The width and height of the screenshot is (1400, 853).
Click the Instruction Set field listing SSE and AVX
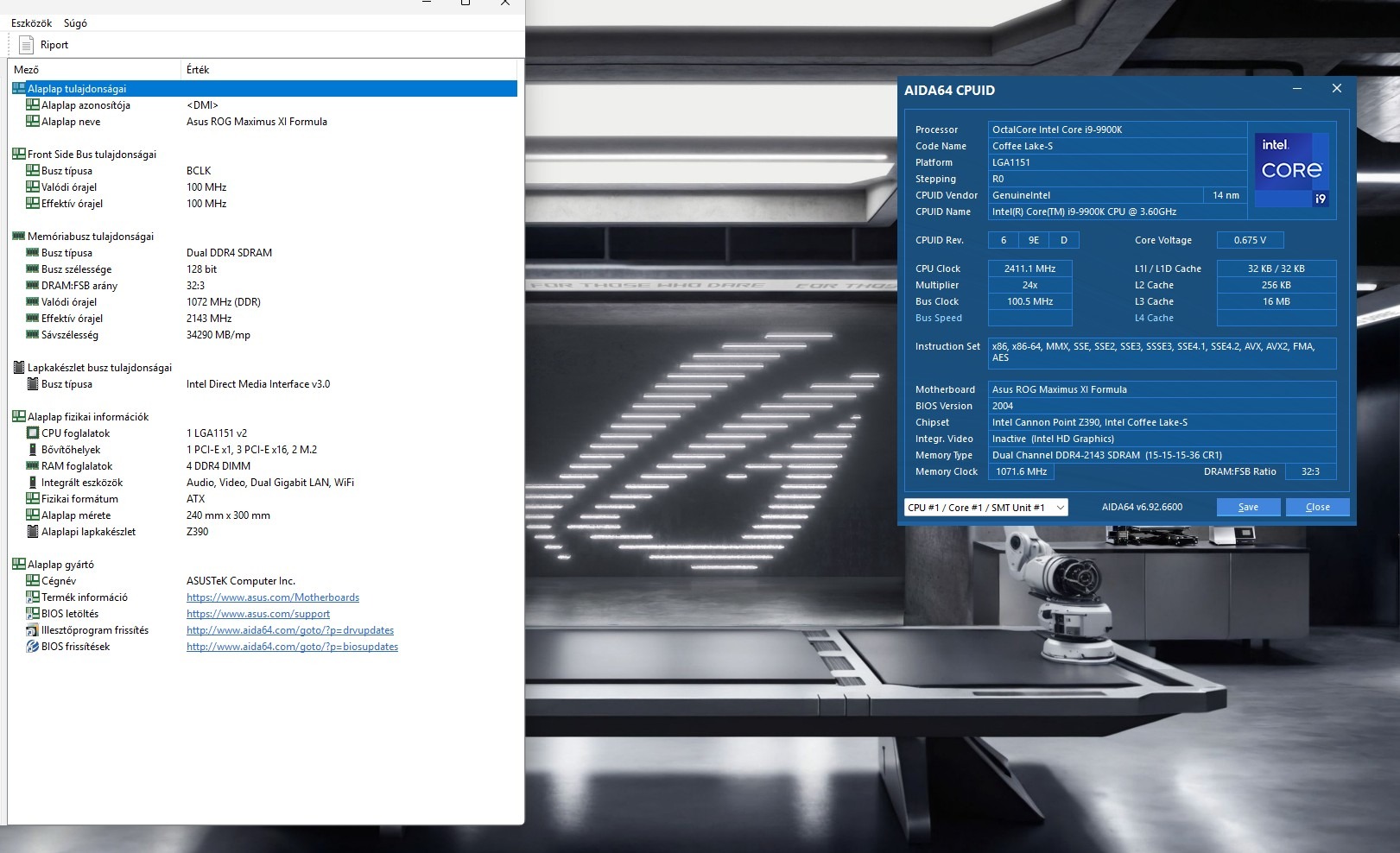(1162, 352)
